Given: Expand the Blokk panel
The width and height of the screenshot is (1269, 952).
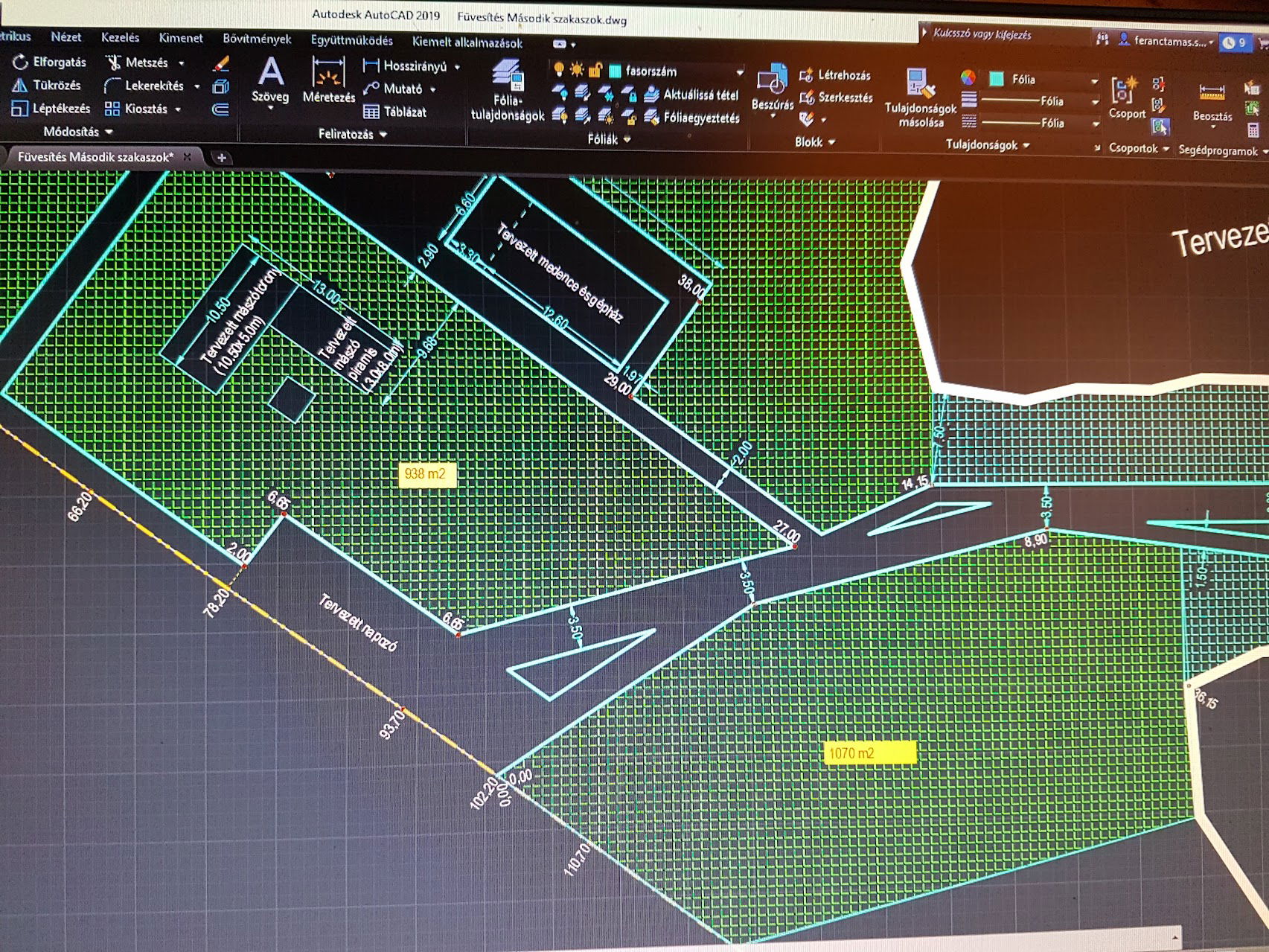Looking at the screenshot, I should click(x=815, y=141).
